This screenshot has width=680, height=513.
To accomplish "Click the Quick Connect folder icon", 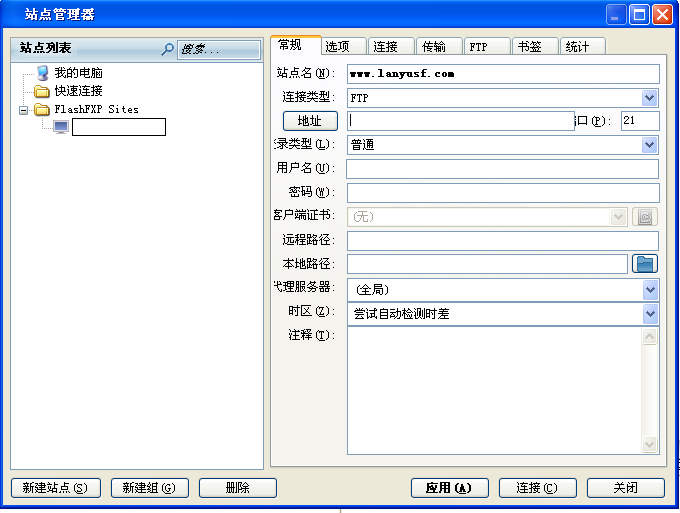I will point(42,91).
